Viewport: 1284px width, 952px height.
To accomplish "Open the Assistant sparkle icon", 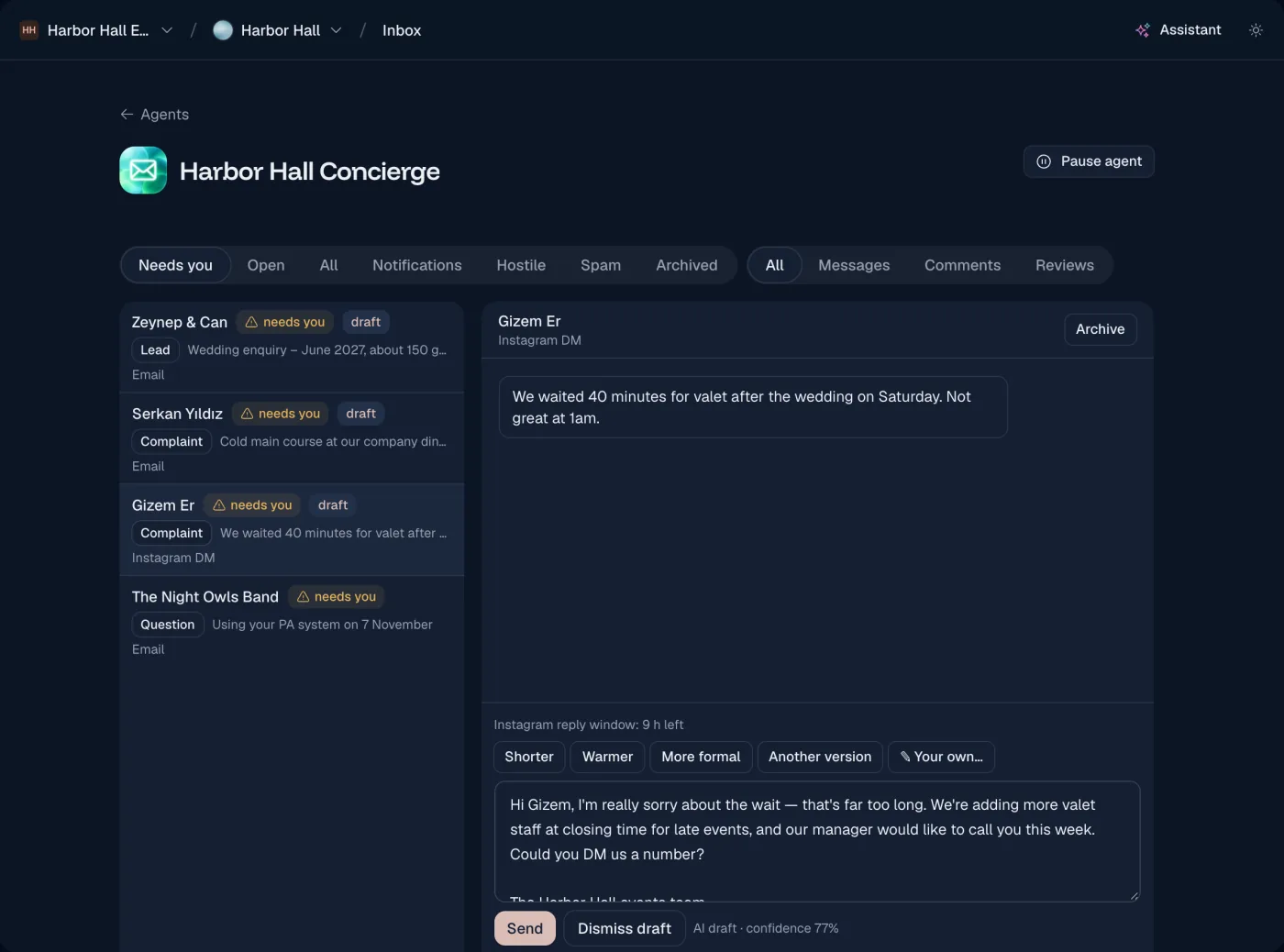I will coord(1142,30).
